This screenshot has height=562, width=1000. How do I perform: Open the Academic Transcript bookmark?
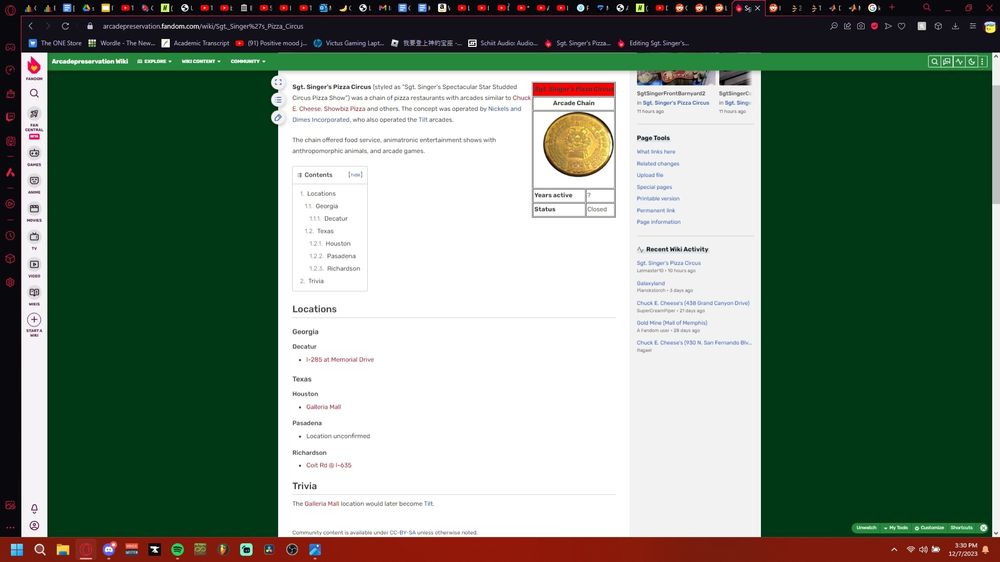195,43
